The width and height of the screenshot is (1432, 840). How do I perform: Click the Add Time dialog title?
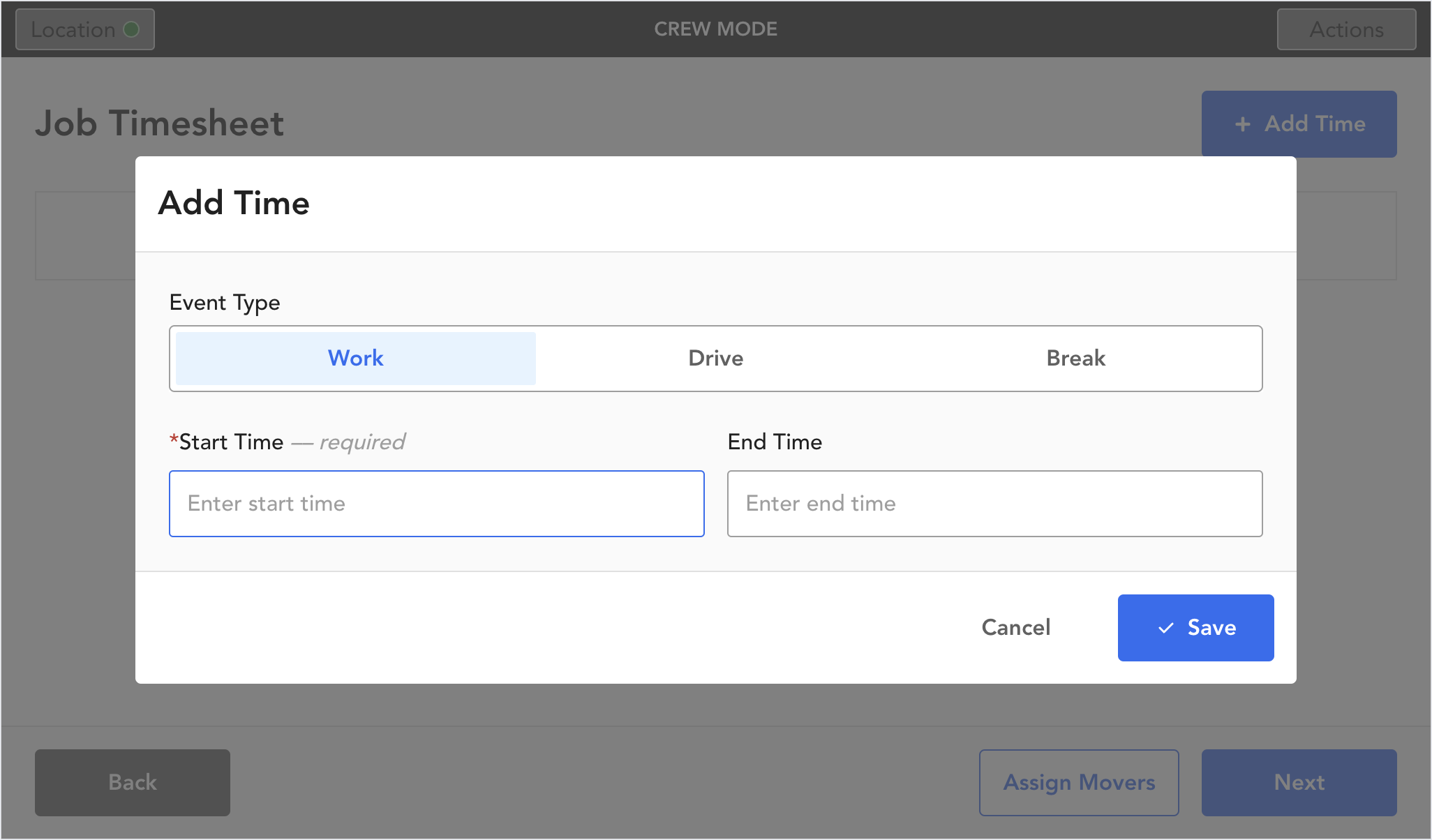coord(234,203)
